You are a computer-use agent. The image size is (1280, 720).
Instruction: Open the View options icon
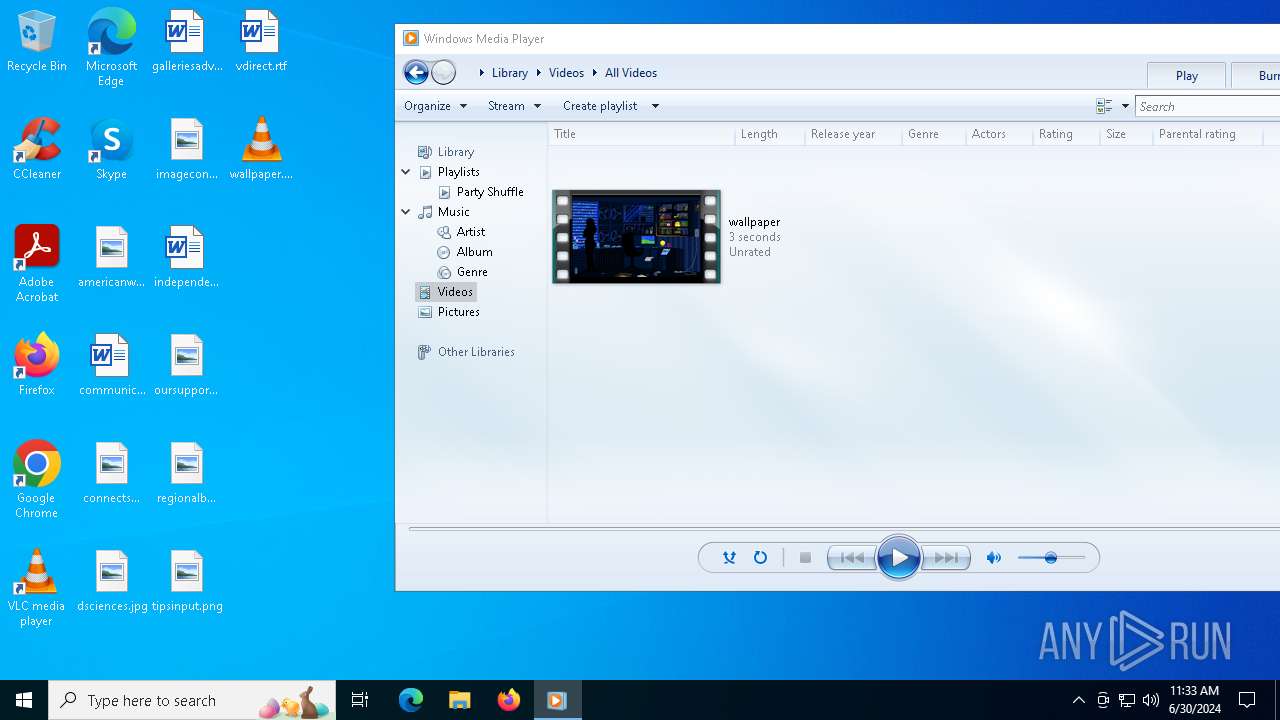click(x=1104, y=106)
